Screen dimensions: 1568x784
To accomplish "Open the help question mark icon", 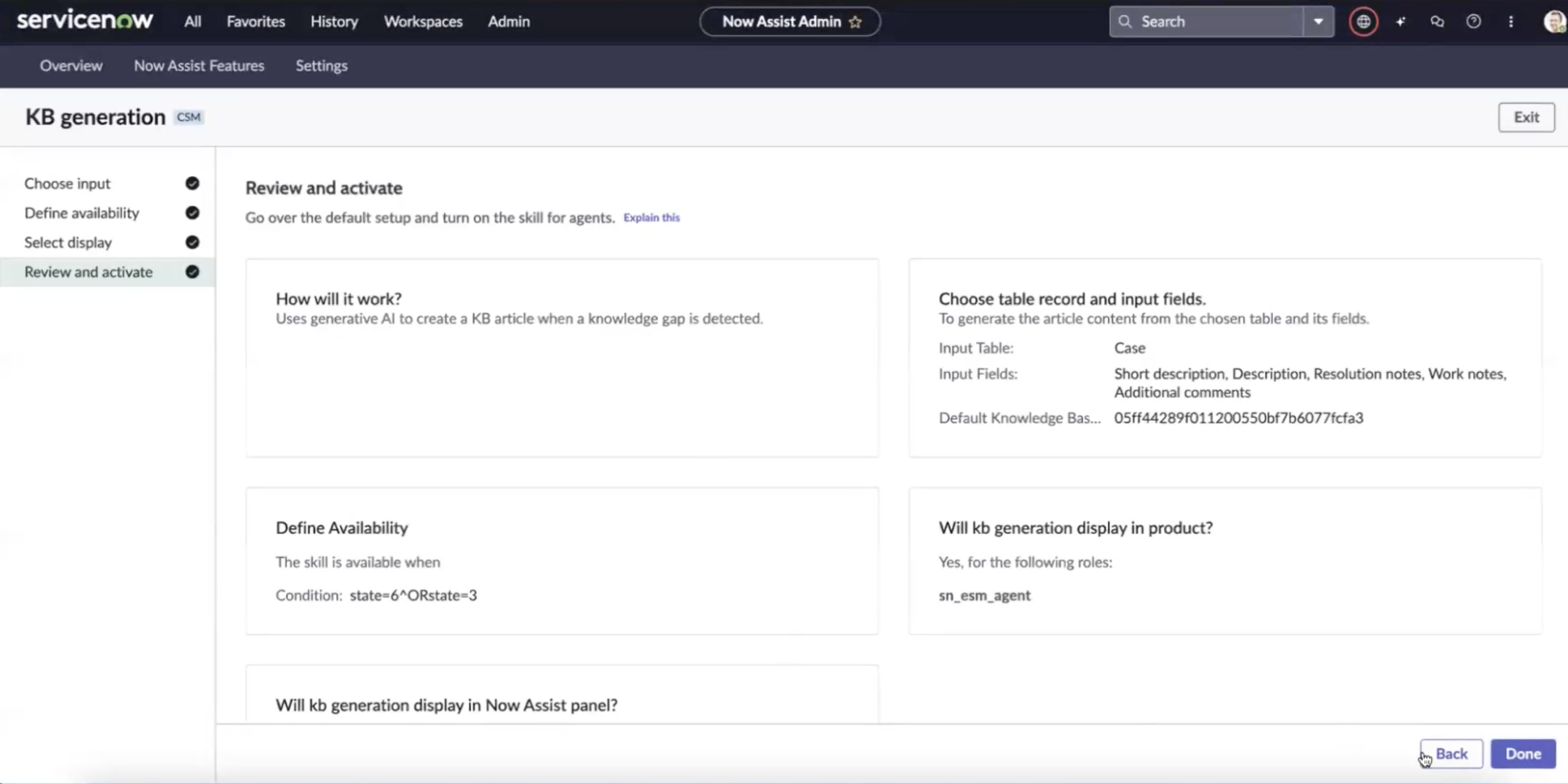I will click(1474, 22).
